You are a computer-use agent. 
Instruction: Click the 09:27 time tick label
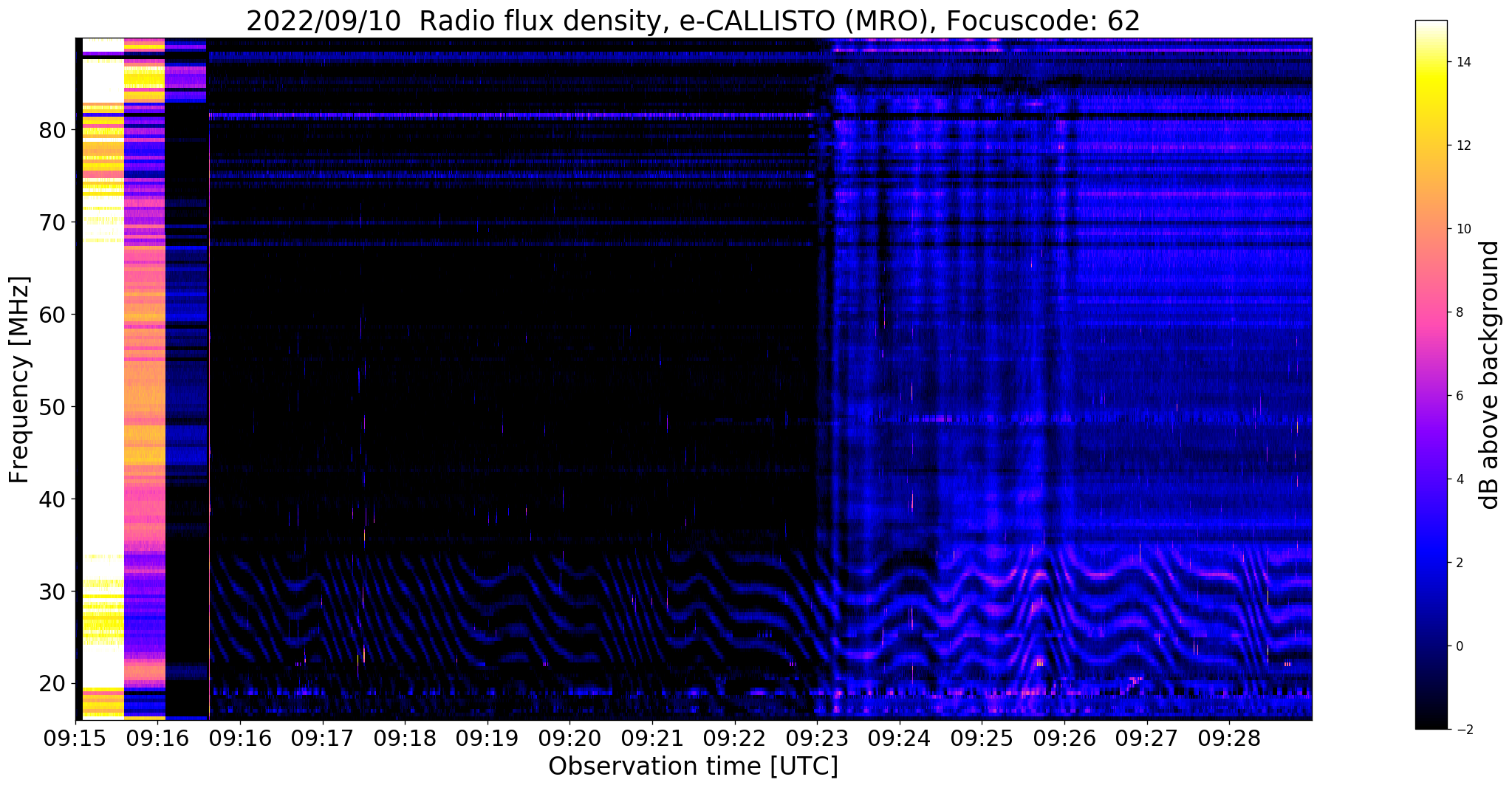click(x=1146, y=739)
